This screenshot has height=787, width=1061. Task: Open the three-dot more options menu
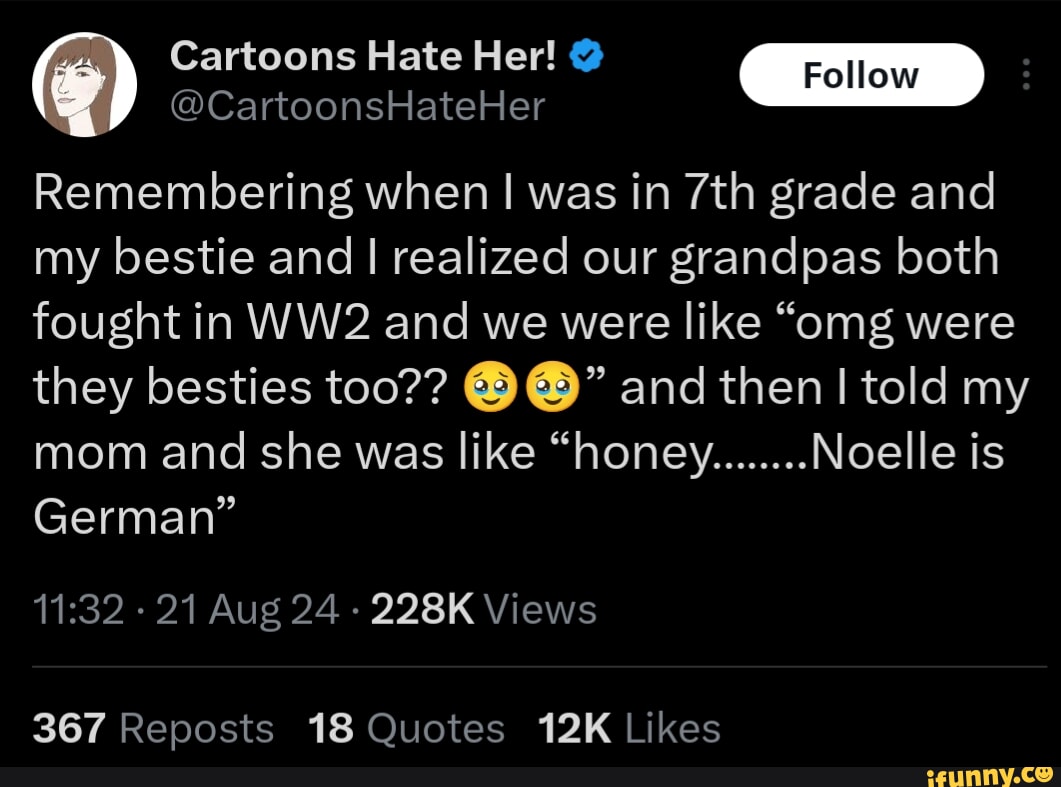(x=1024, y=76)
